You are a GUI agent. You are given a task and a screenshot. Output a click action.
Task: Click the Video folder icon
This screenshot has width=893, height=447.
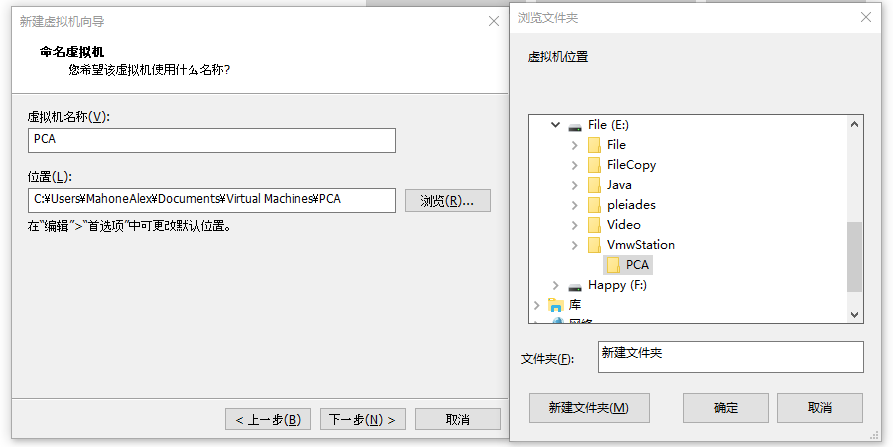(594, 224)
